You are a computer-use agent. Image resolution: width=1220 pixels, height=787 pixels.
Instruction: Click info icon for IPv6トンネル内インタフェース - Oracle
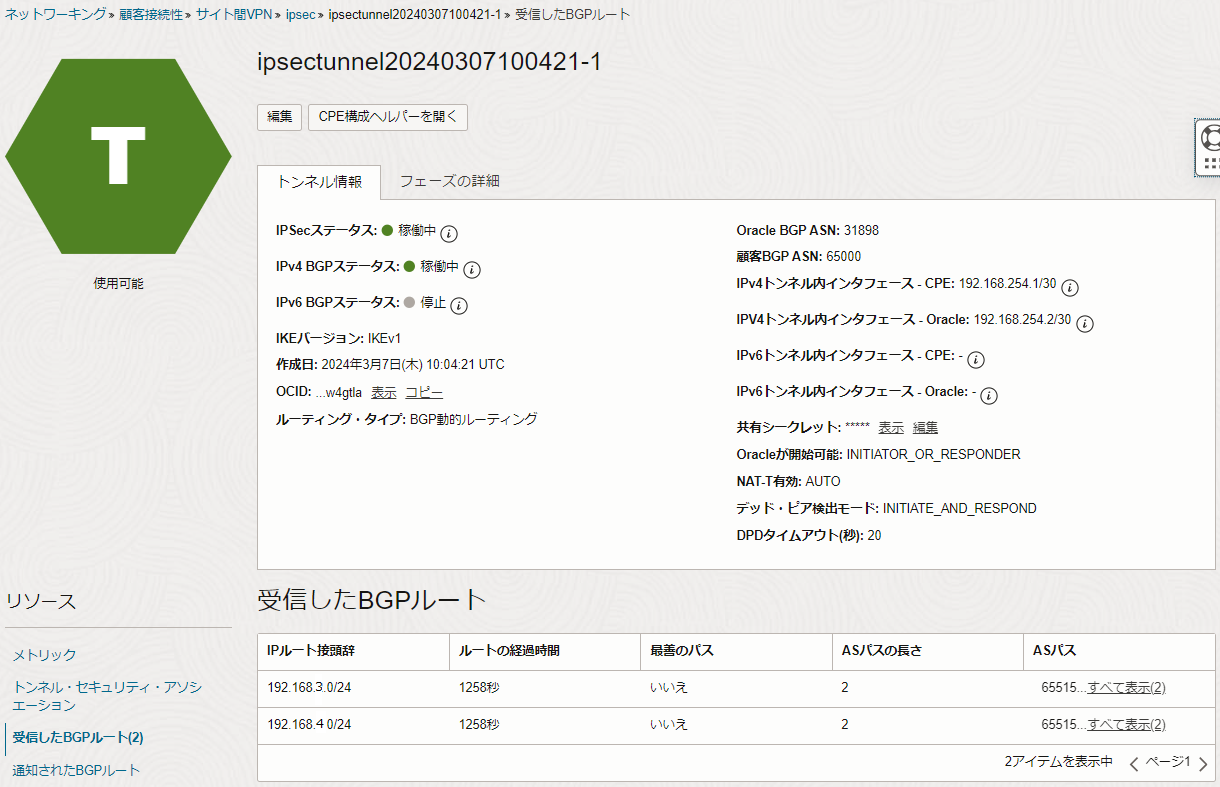(989, 395)
